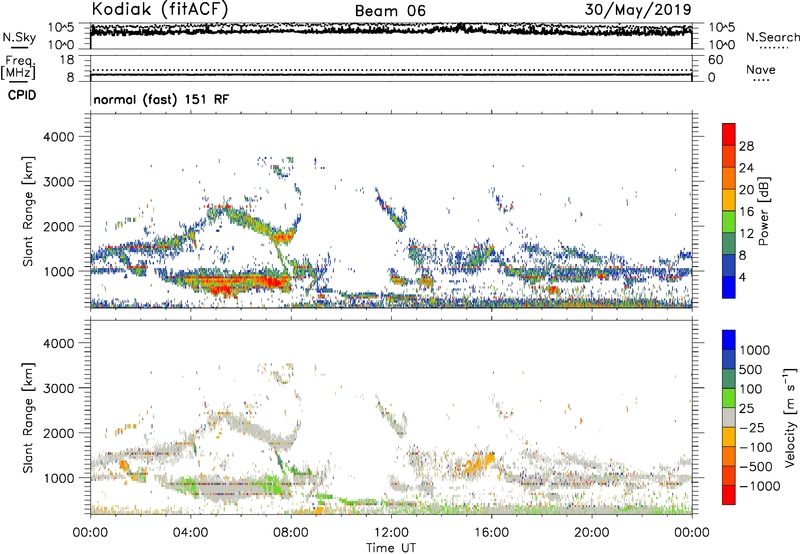Click the '-25' velocity scale value

coord(752,427)
